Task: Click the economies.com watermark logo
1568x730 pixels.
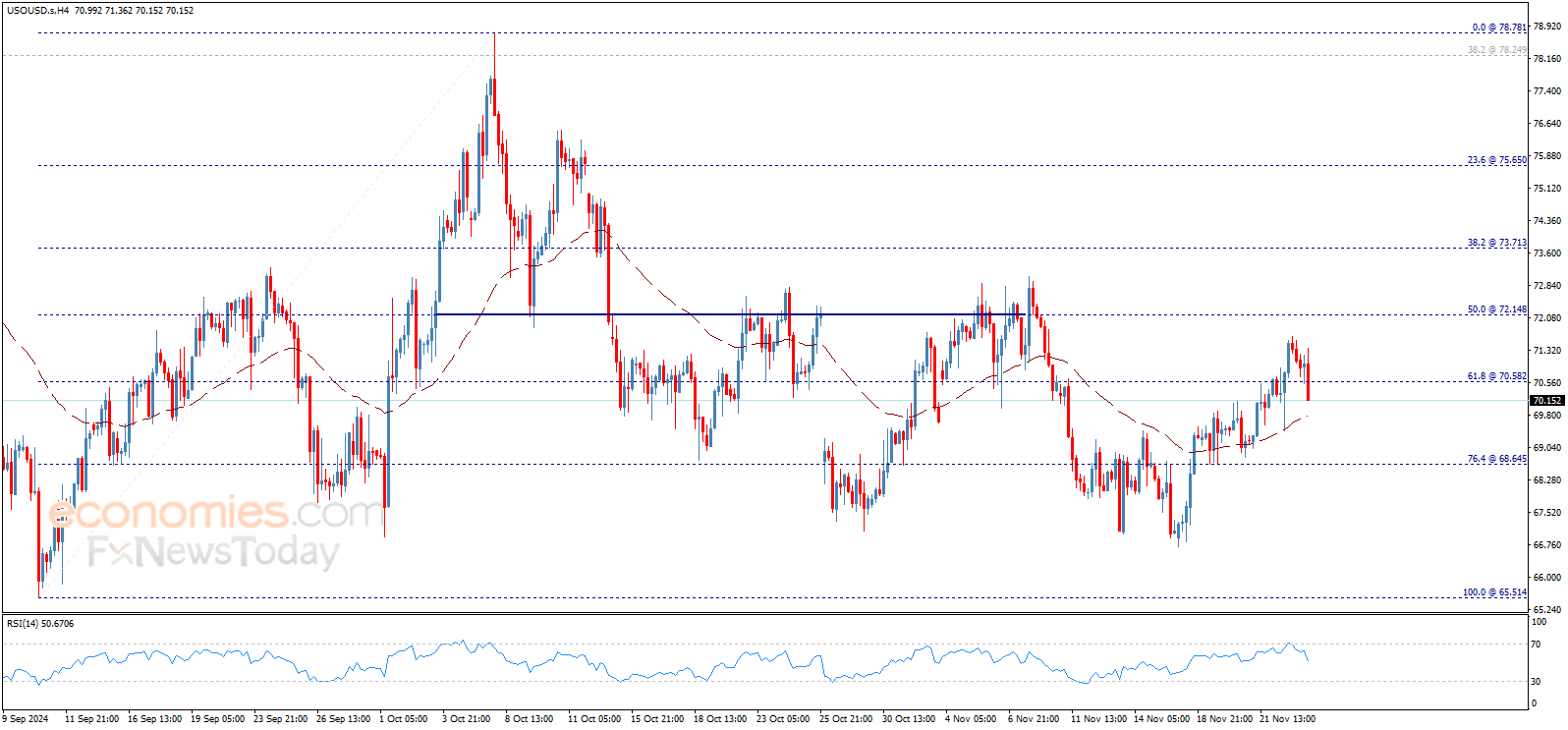Action: [x=216, y=513]
